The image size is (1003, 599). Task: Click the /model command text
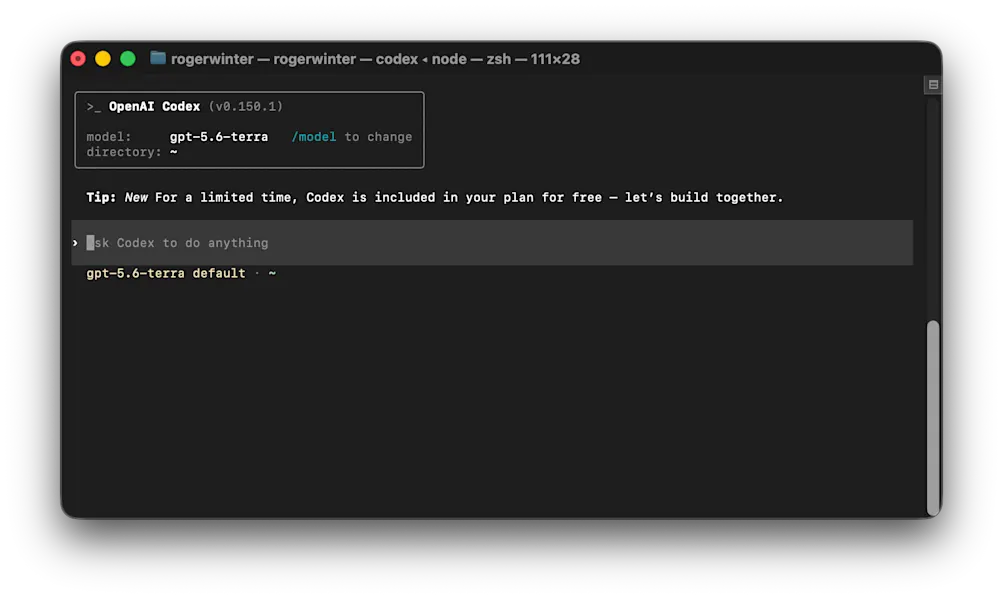point(313,137)
